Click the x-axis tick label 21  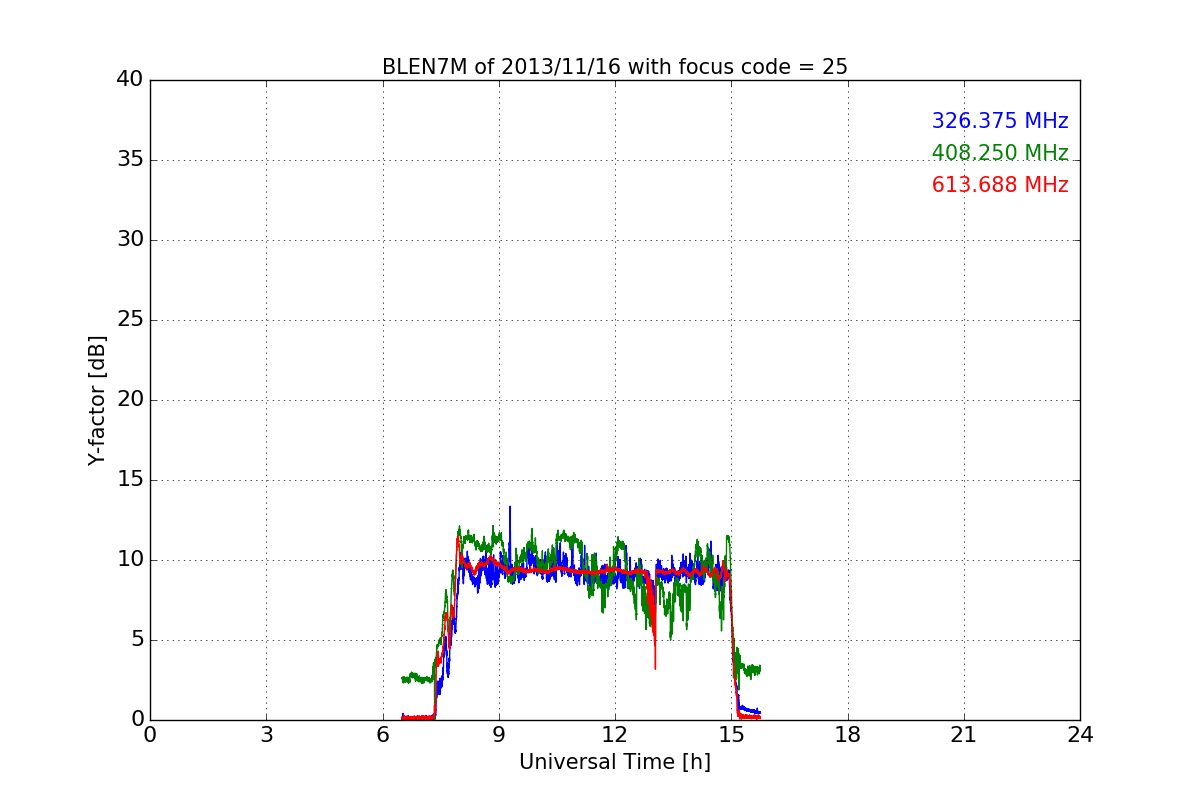[x=964, y=735]
